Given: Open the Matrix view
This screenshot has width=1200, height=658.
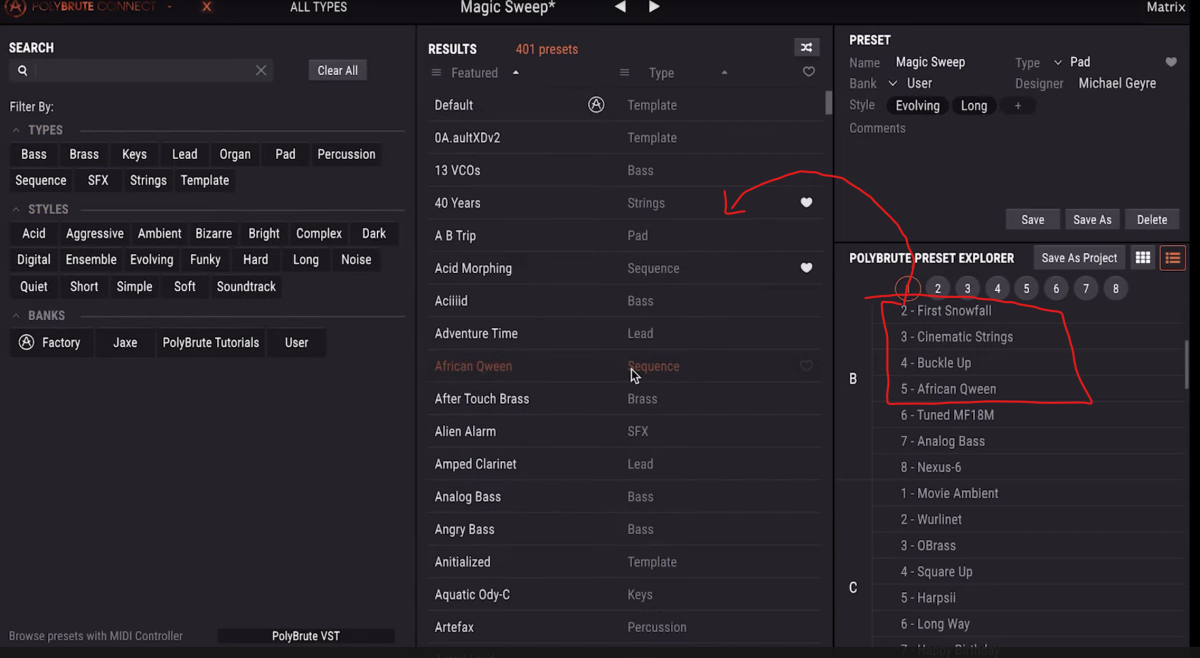Looking at the screenshot, I should coord(1165,7).
